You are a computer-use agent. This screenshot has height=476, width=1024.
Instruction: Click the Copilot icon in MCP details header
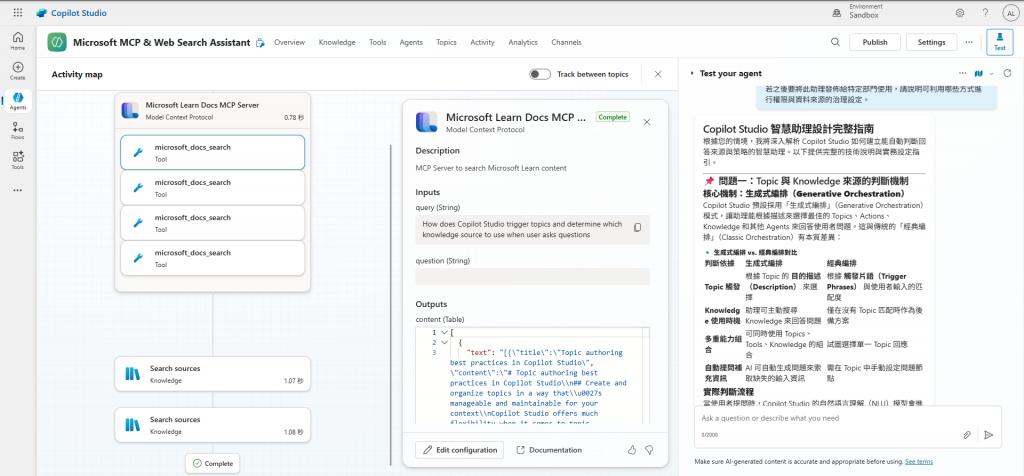click(x=426, y=121)
